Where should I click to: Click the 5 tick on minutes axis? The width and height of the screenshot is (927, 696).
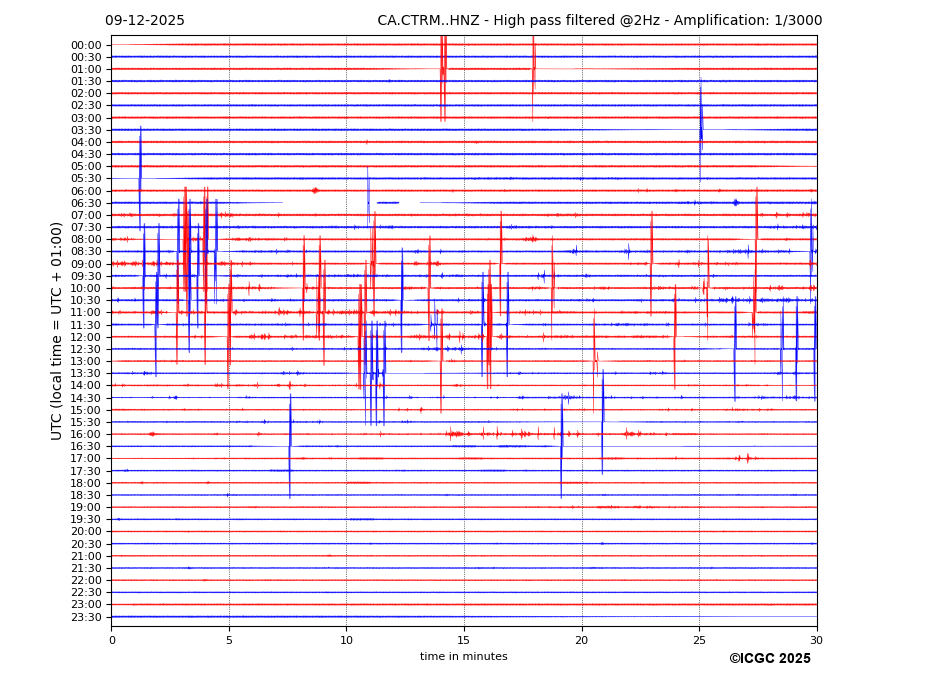229,640
